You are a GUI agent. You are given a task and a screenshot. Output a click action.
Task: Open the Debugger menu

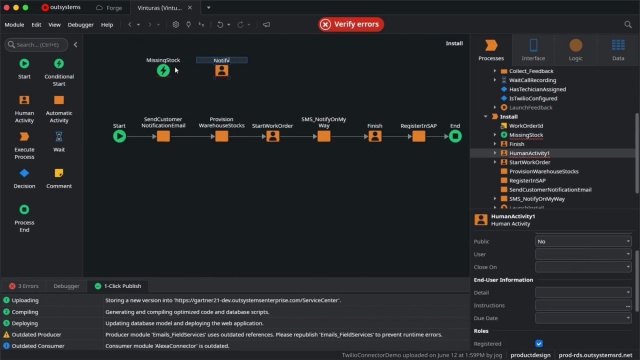pyautogui.click(x=80, y=25)
